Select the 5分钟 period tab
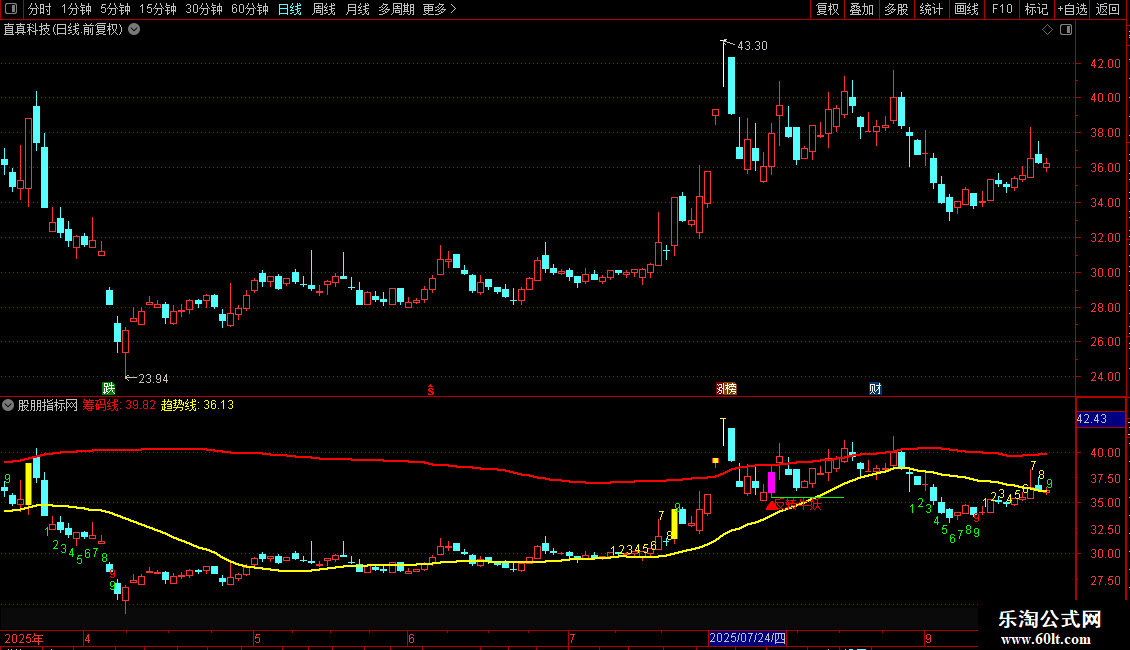Screen dimensions: 1130x650 tap(115, 9)
